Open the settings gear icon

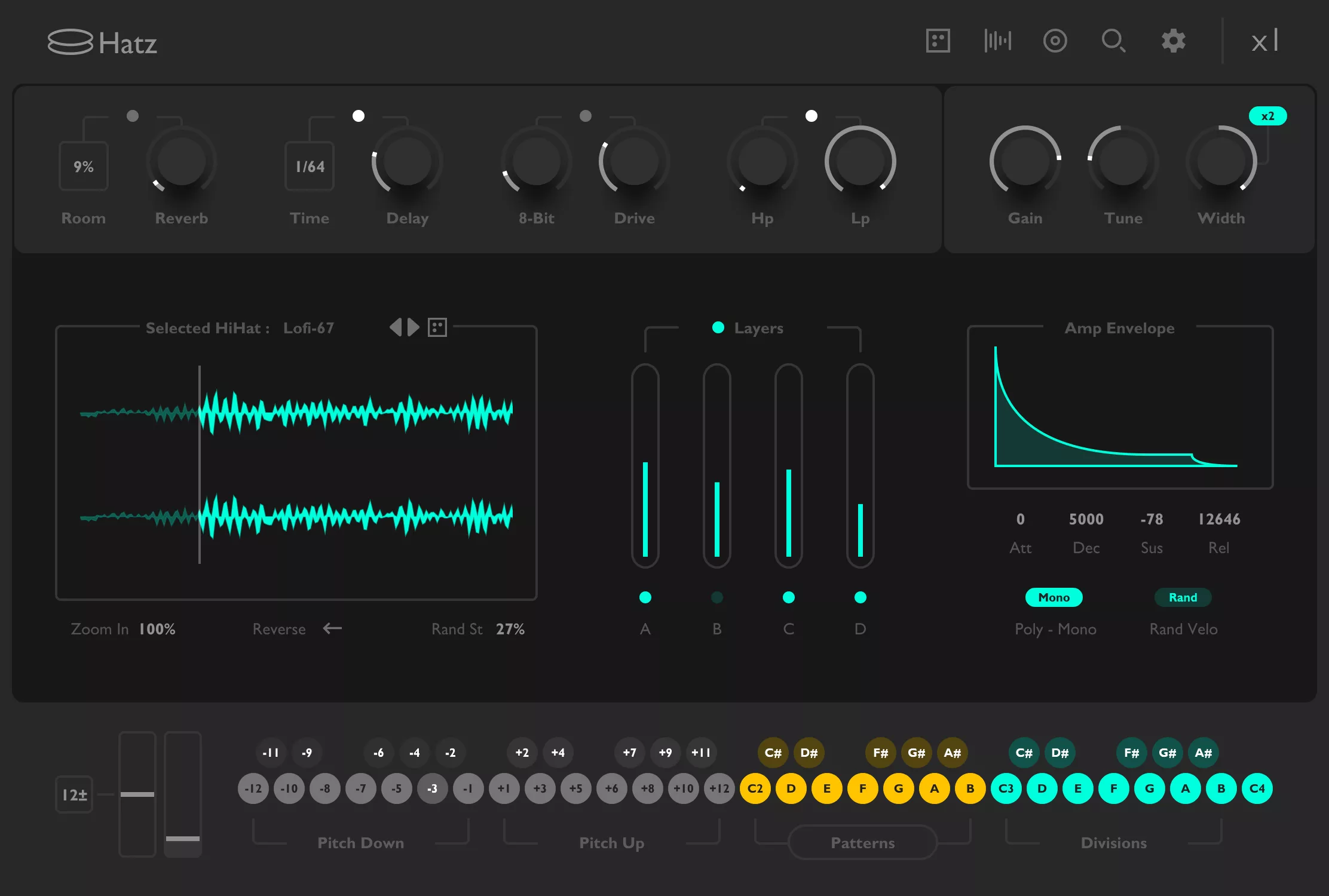pos(1172,41)
